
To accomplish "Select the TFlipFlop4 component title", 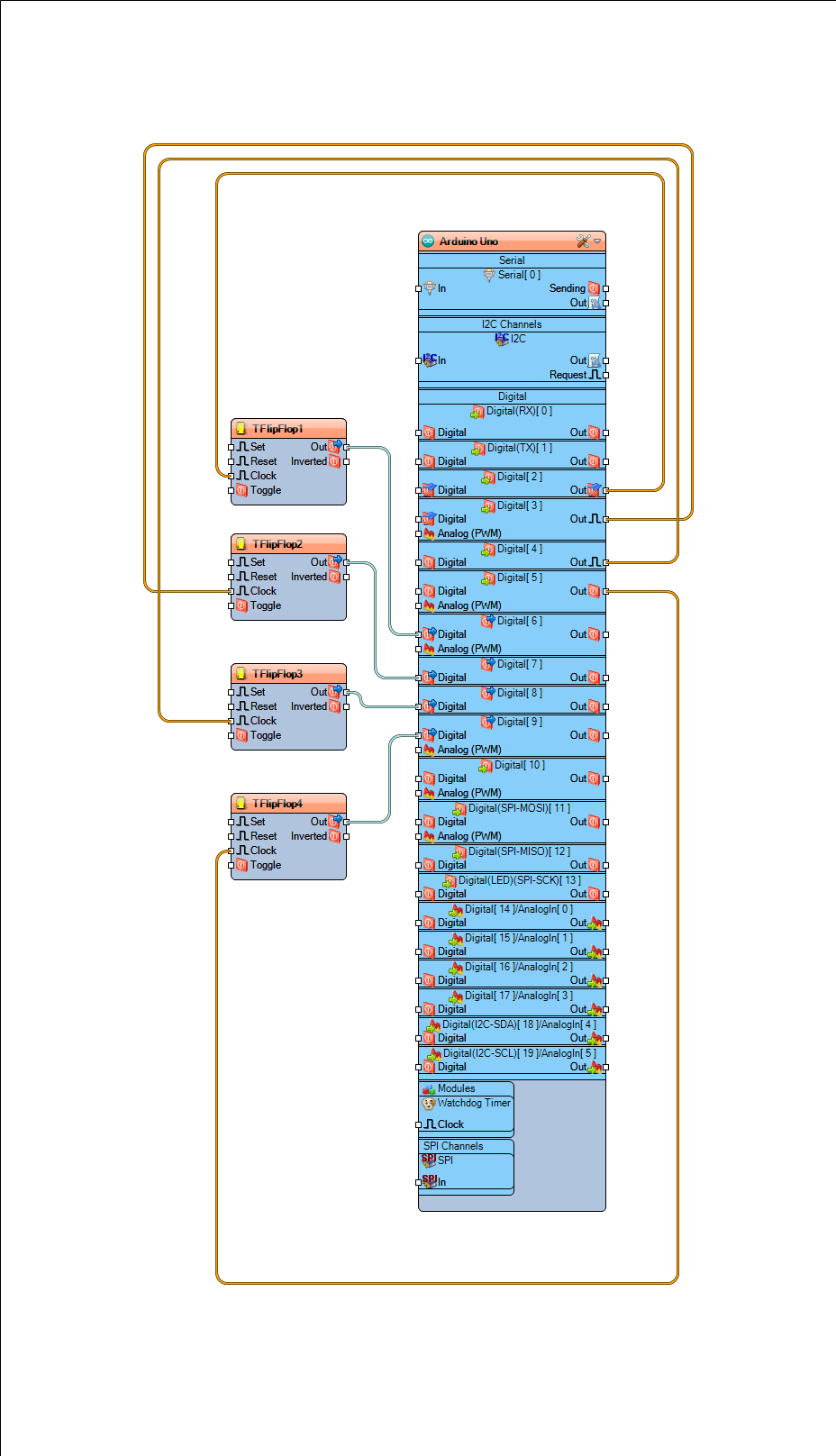I will (x=277, y=804).
